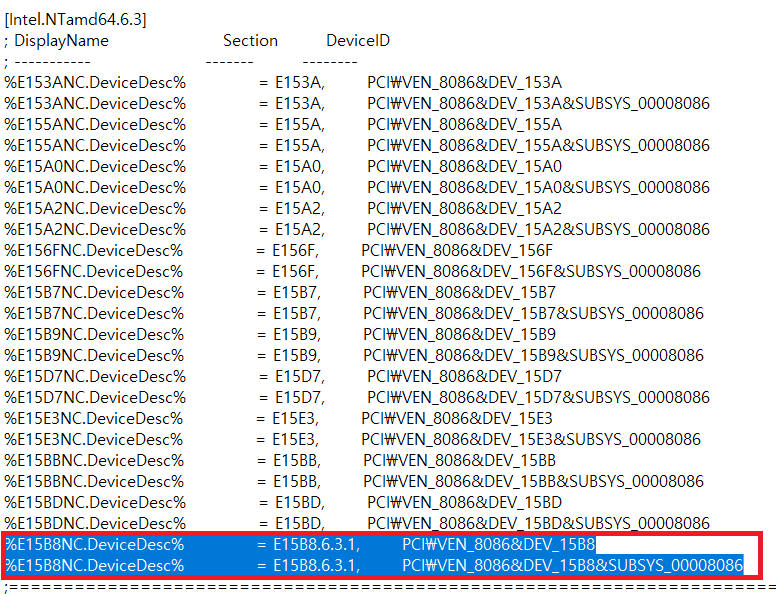Click device ID ending DEV_155A&SUBSYS_00008086
776x594 pixels.
click(x=538, y=146)
